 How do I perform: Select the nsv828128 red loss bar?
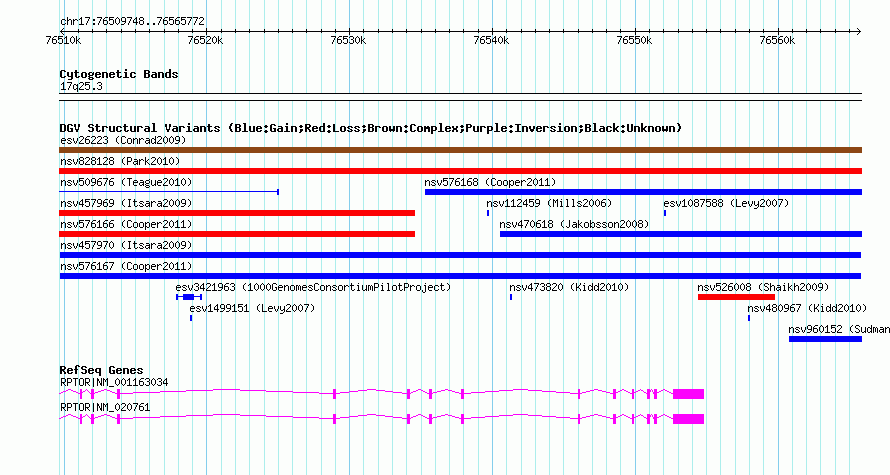(x=460, y=171)
